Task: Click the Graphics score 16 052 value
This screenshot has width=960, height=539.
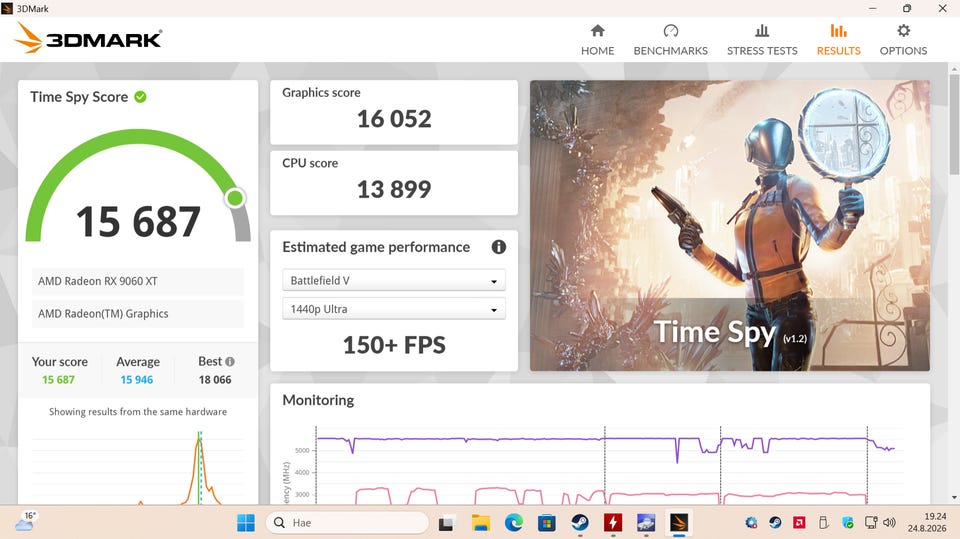Action: pos(394,119)
